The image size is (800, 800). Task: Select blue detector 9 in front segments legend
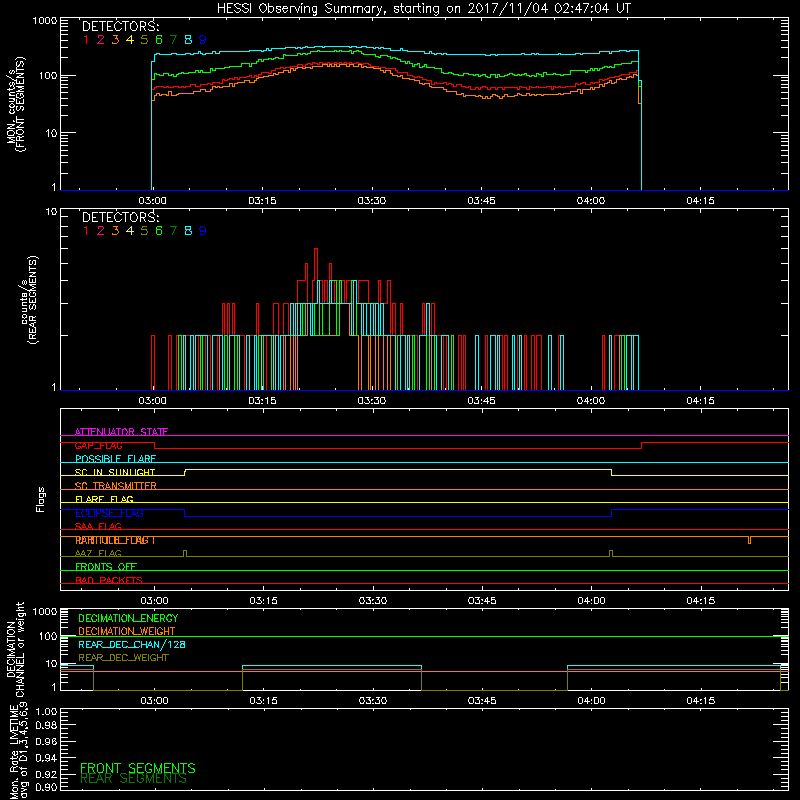coord(203,40)
